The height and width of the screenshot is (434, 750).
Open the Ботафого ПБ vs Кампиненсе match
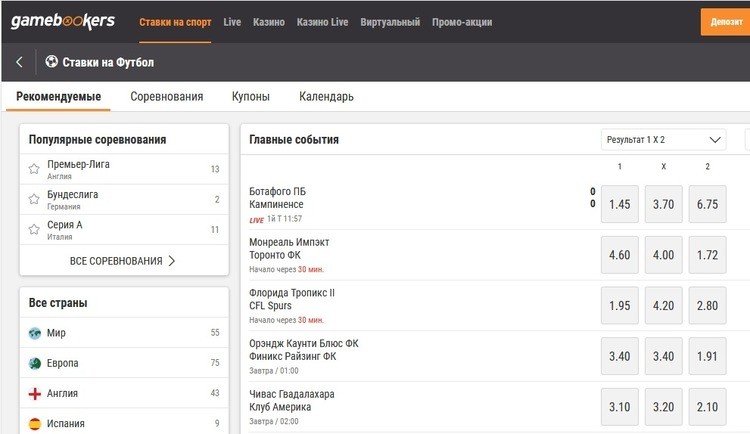point(277,198)
